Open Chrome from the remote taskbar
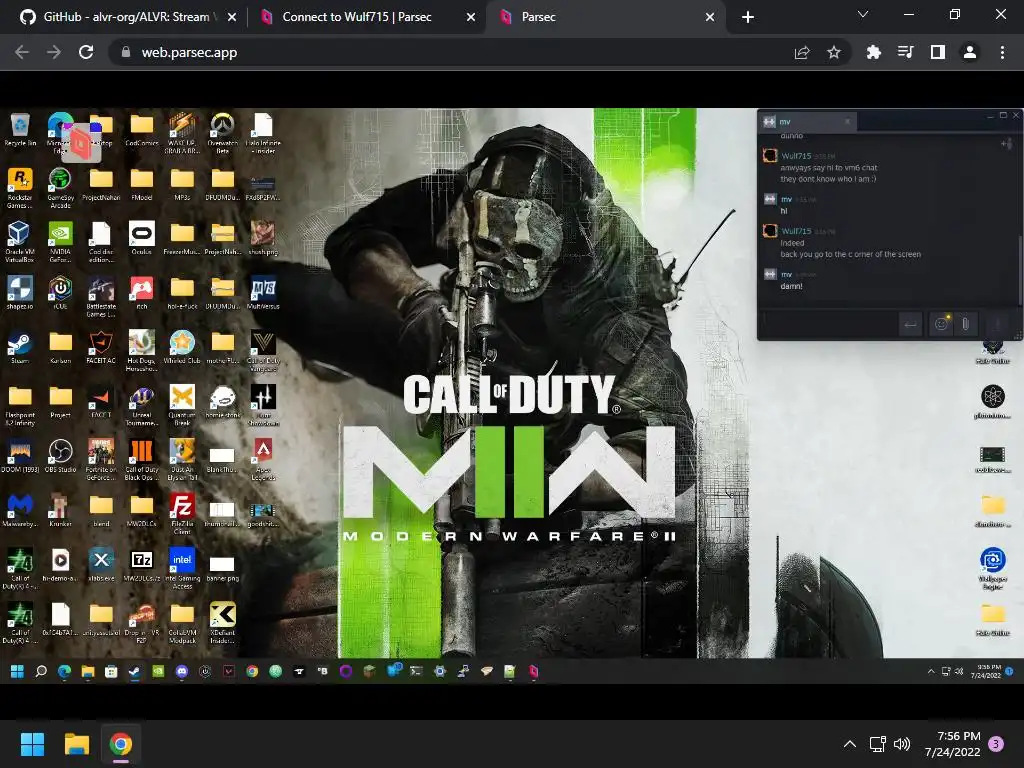The height and width of the screenshot is (768, 1024). point(252,671)
